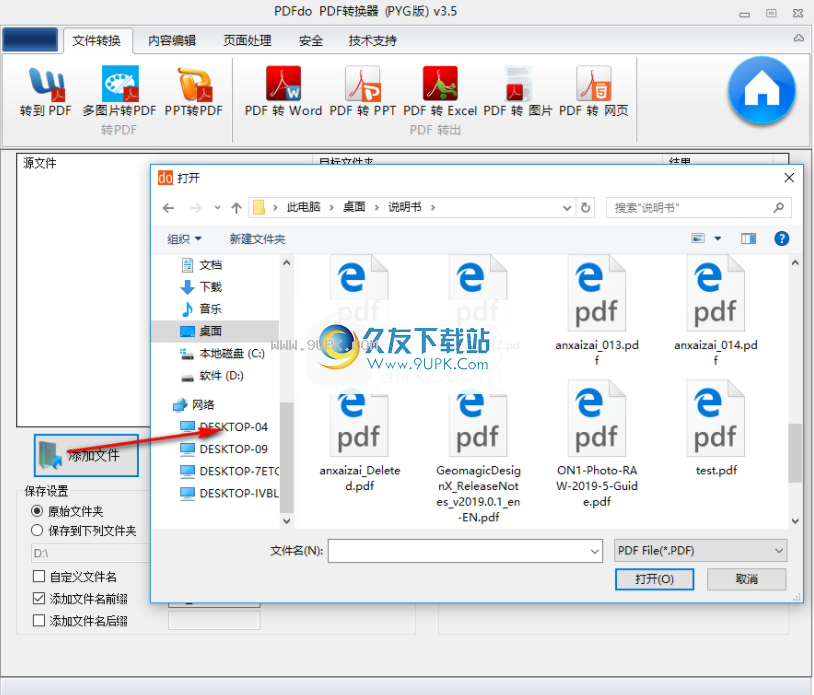This screenshot has height=695, width=814.
Task: Select 桌面 in the navigation pane
Action: click(x=215, y=331)
